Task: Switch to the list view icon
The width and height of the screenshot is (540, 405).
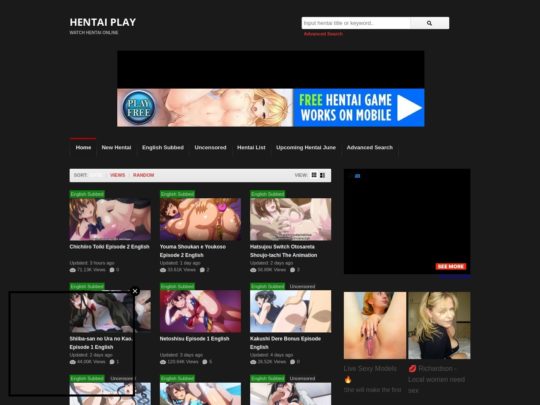Action: click(322, 175)
